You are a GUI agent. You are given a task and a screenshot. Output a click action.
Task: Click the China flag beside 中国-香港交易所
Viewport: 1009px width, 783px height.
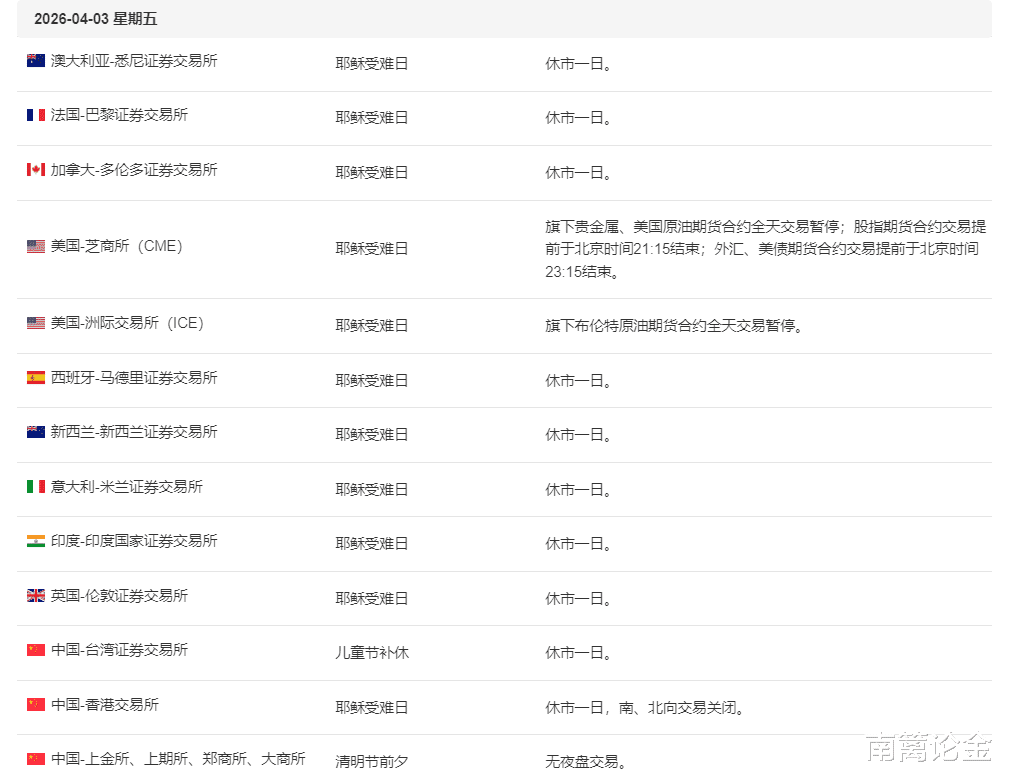tap(35, 705)
